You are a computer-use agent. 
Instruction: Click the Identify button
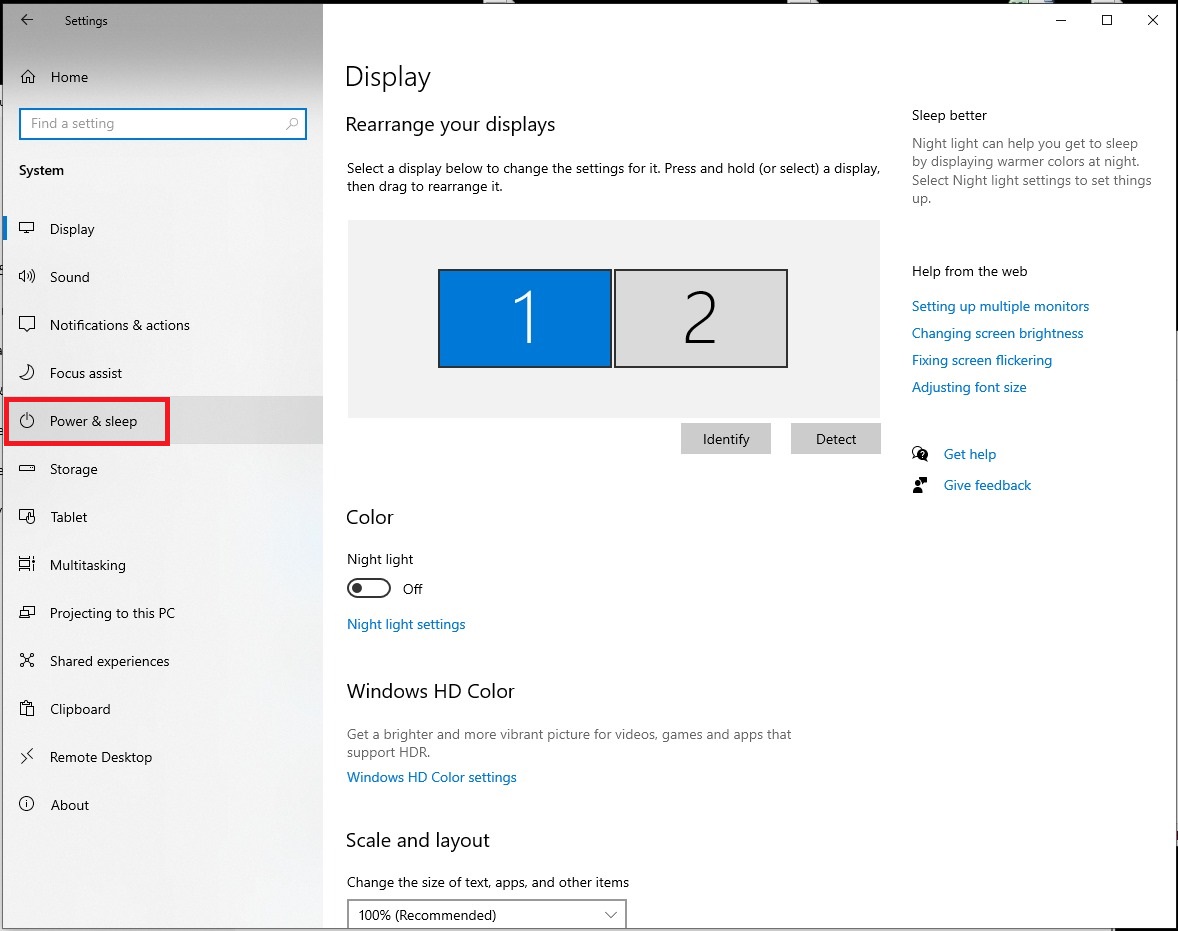coord(726,439)
